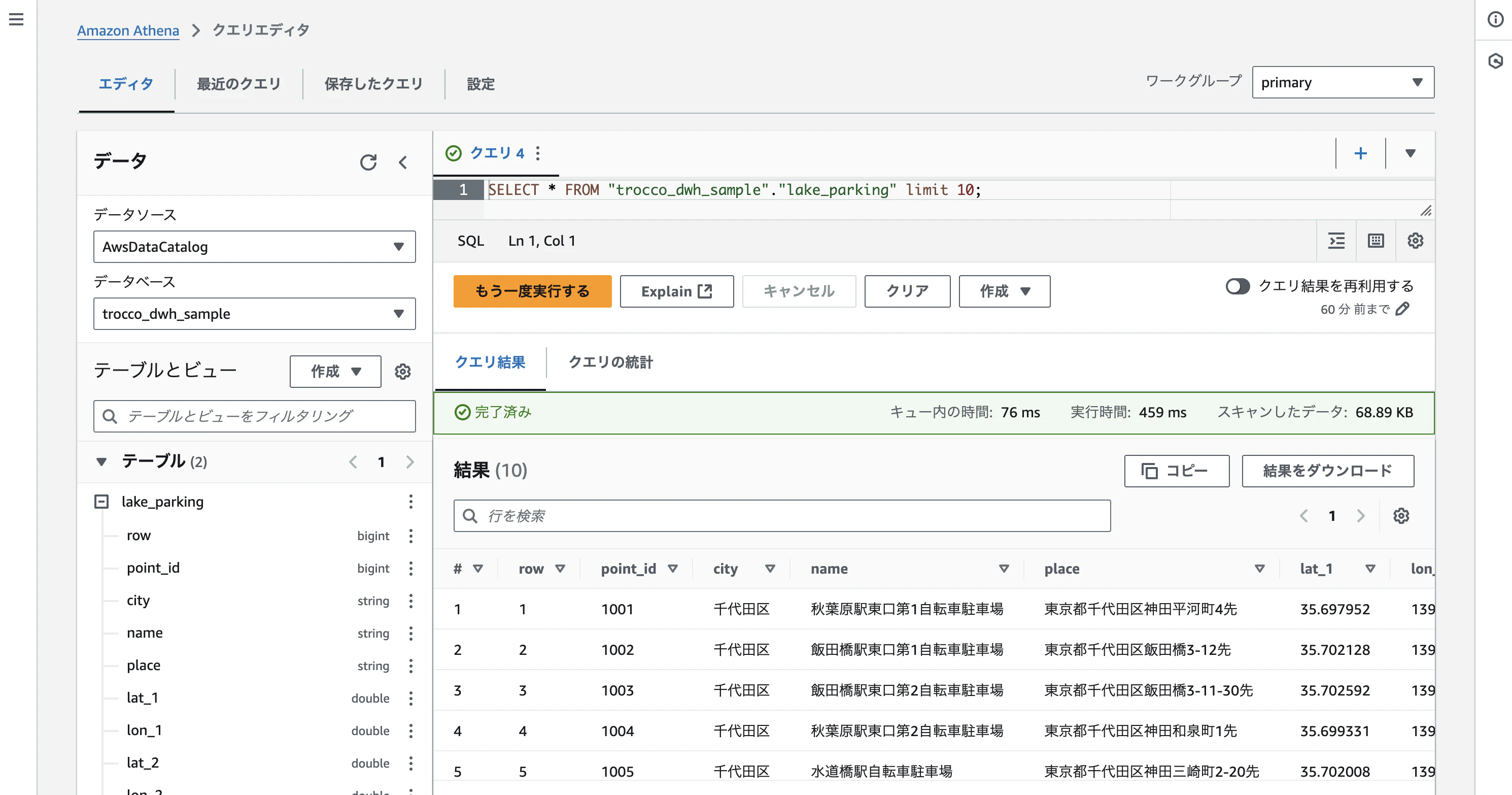Viewport: 1512px width, 795px height.
Task: Collapse the データ panel with the arrow
Action: 403,162
